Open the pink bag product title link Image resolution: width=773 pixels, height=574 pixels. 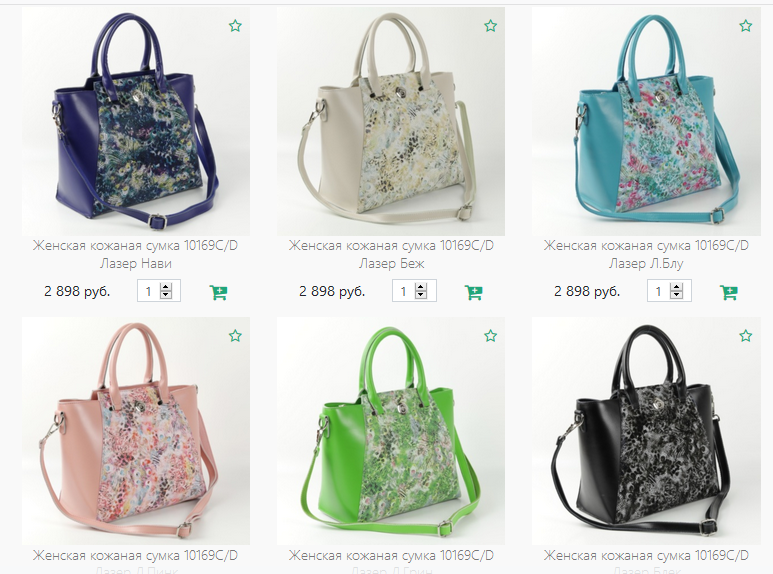[x=136, y=561]
